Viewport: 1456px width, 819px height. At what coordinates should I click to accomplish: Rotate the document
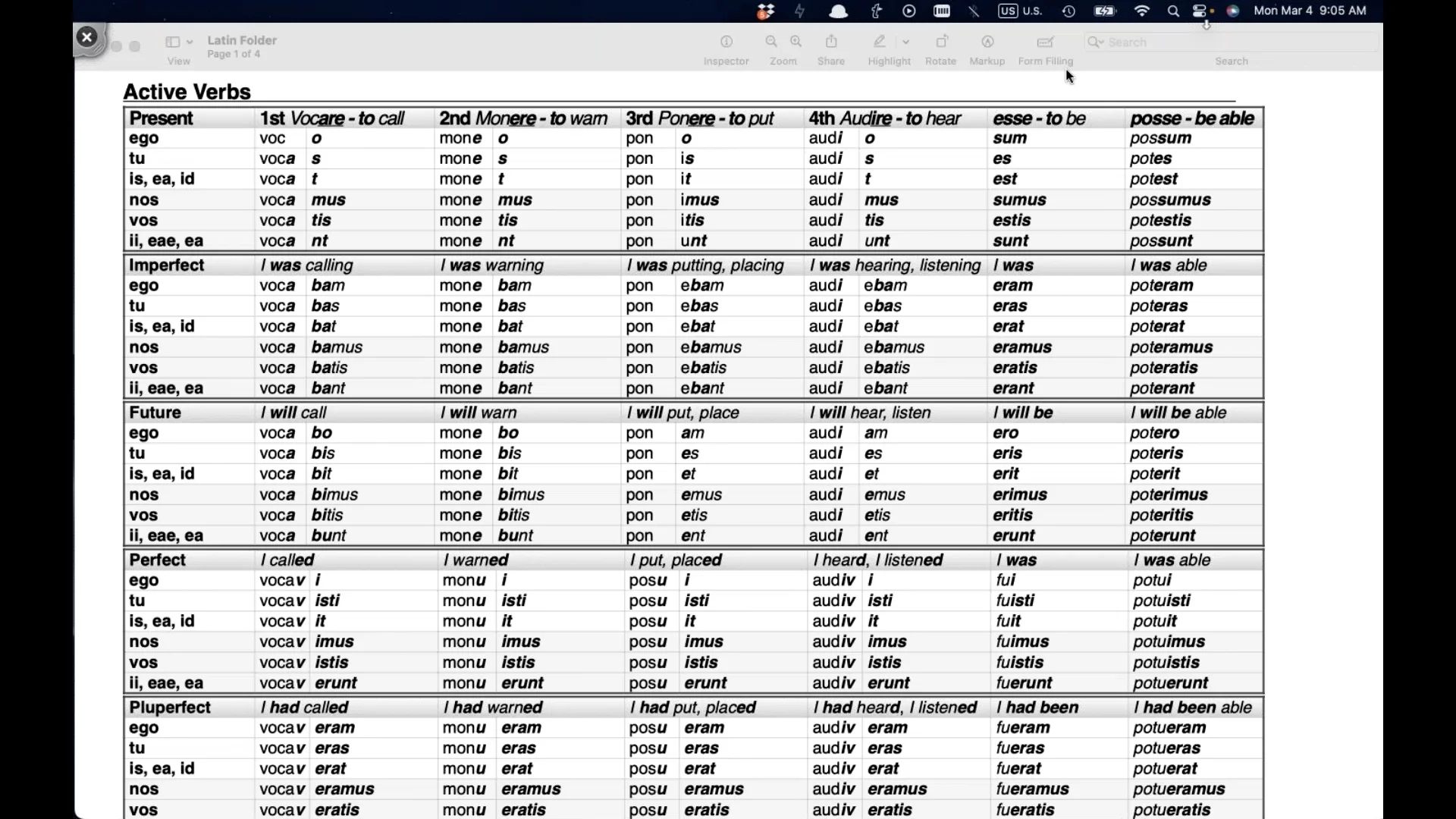940,42
